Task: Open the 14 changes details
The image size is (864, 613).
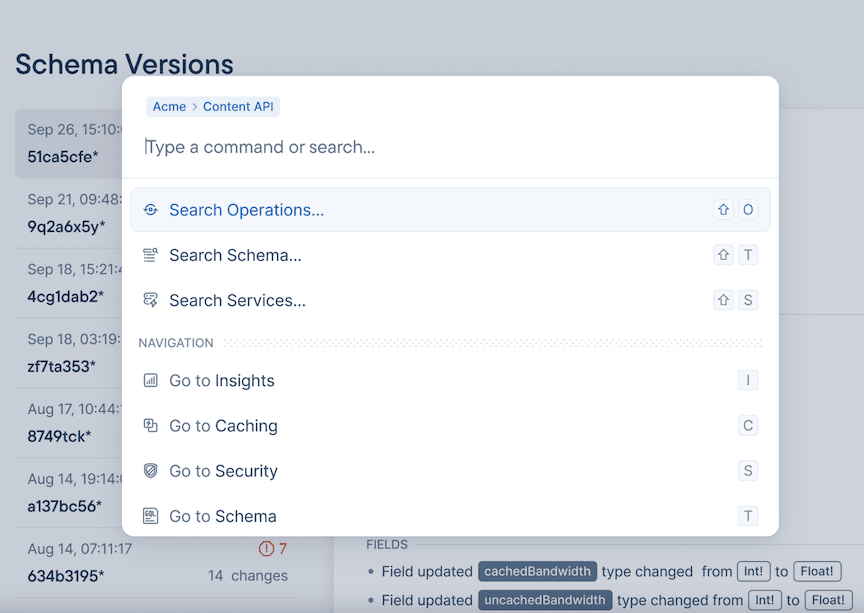Action: (x=248, y=576)
